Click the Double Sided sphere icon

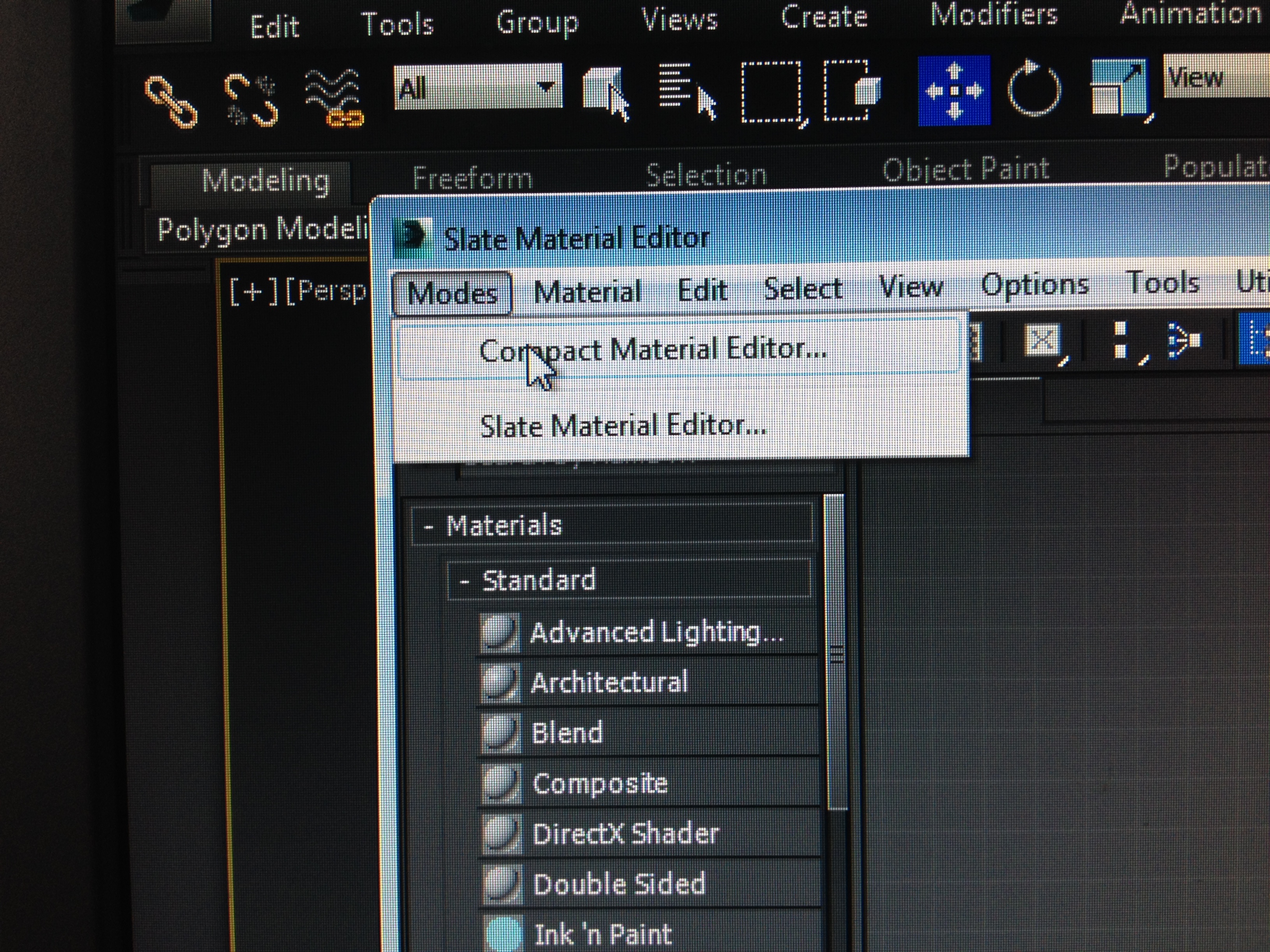coord(503,884)
